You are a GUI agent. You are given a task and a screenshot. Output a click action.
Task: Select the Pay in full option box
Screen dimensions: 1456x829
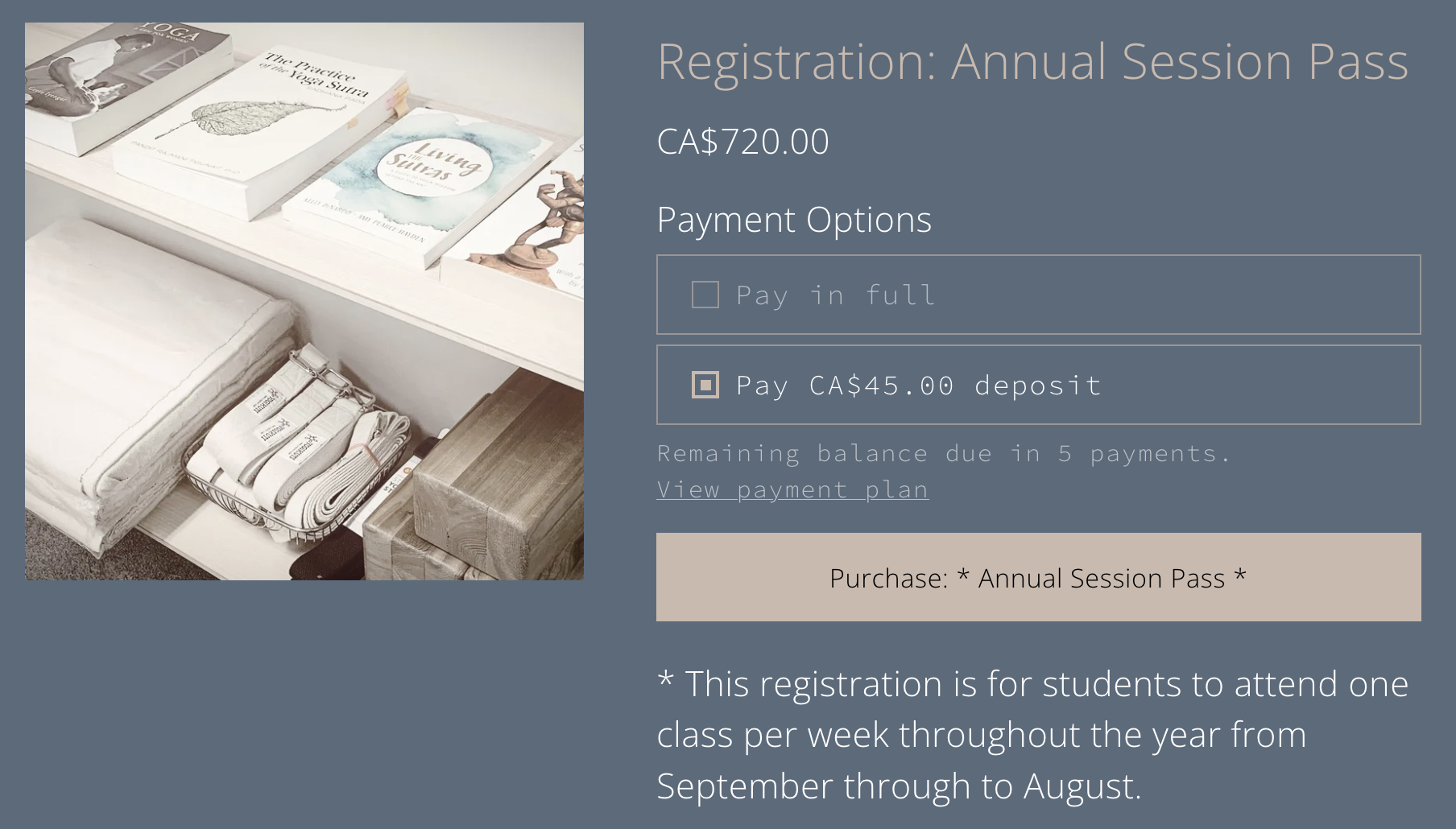pos(1038,295)
